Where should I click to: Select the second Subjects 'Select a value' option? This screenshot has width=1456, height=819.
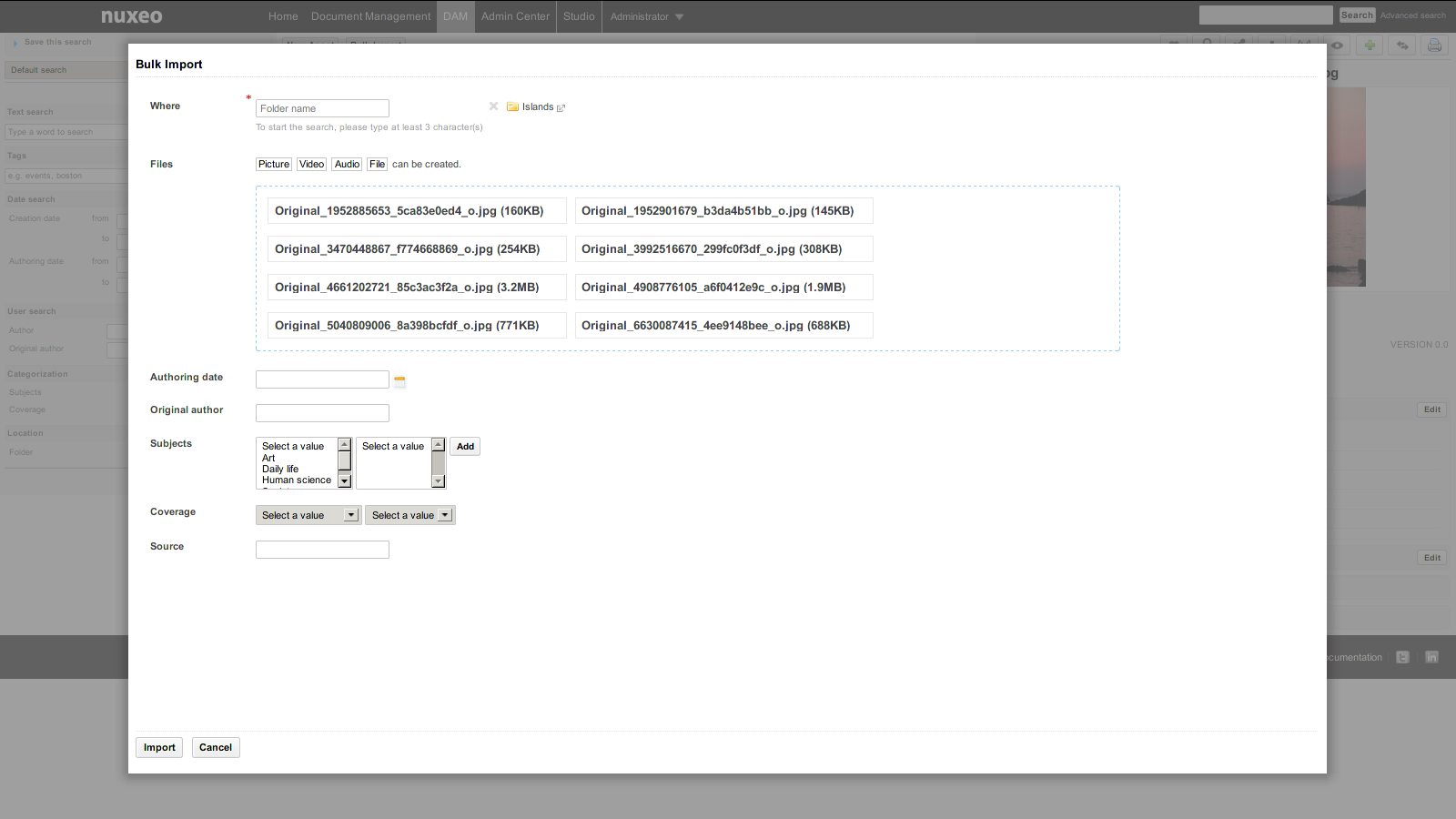point(393,446)
